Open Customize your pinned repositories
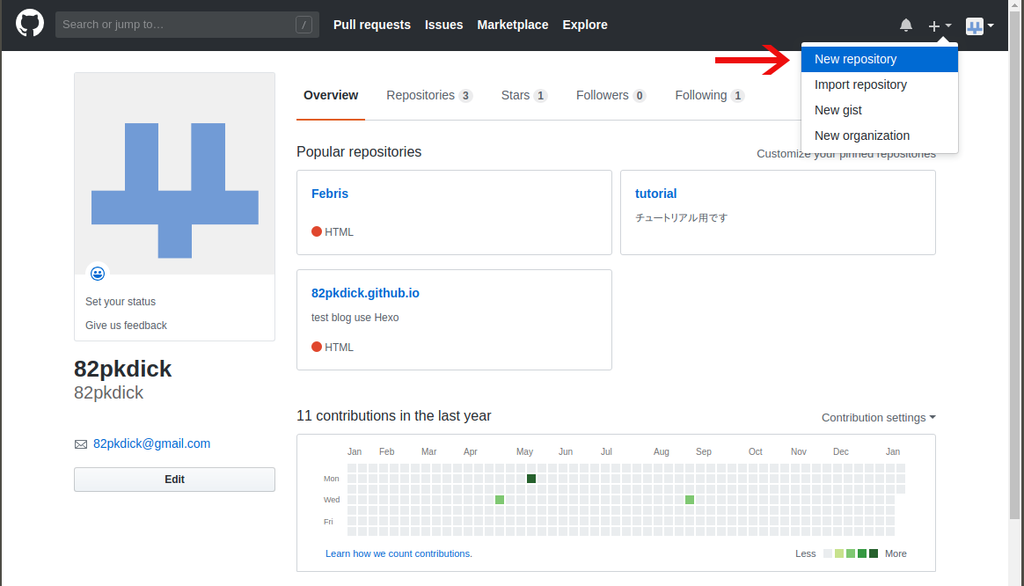1024x586 pixels. point(844,153)
